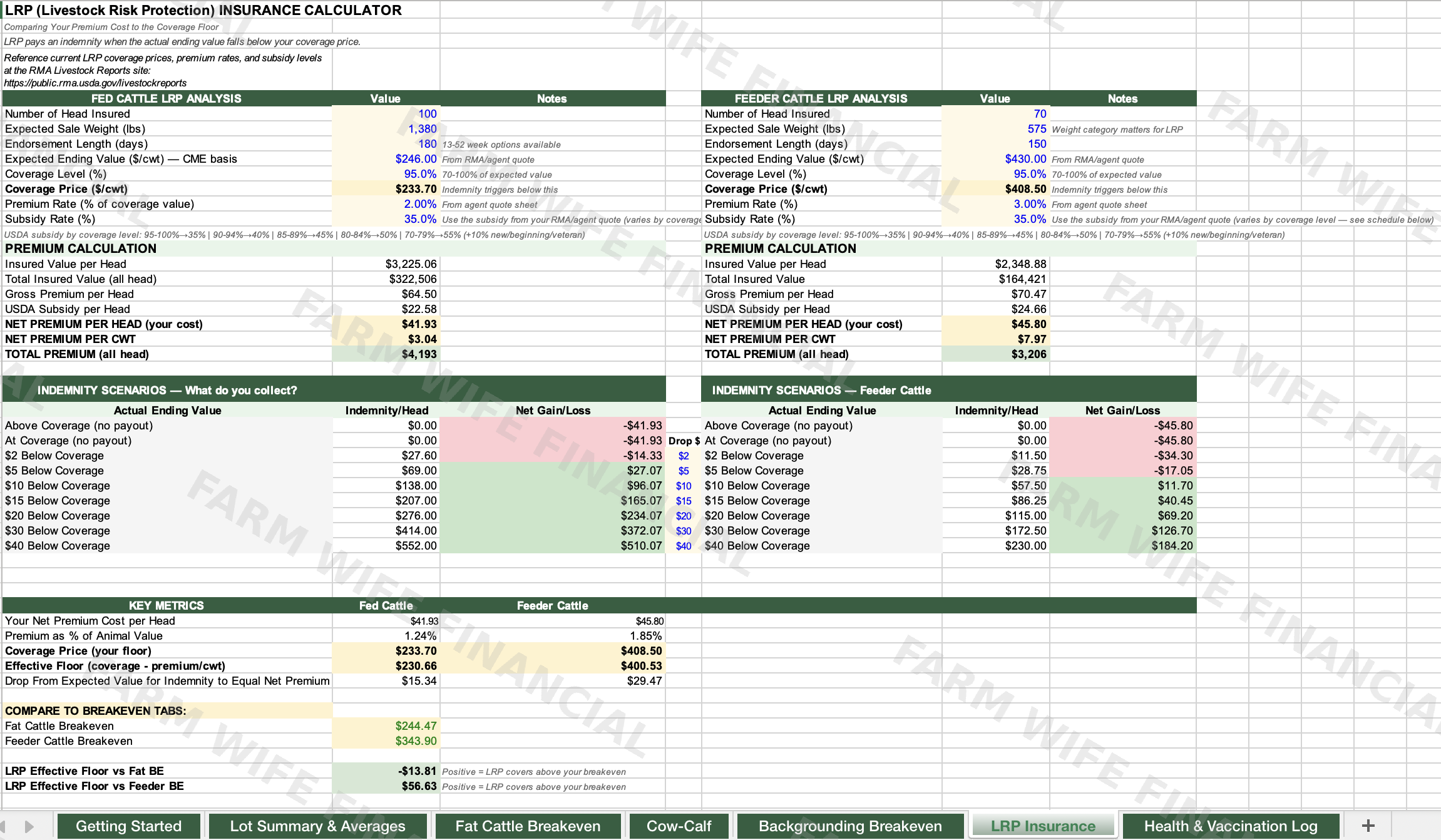Viewport: 1441px width, 840px height.
Task: Click the FED CATTLE LRP ANALYSIS header
Action: click(167, 98)
